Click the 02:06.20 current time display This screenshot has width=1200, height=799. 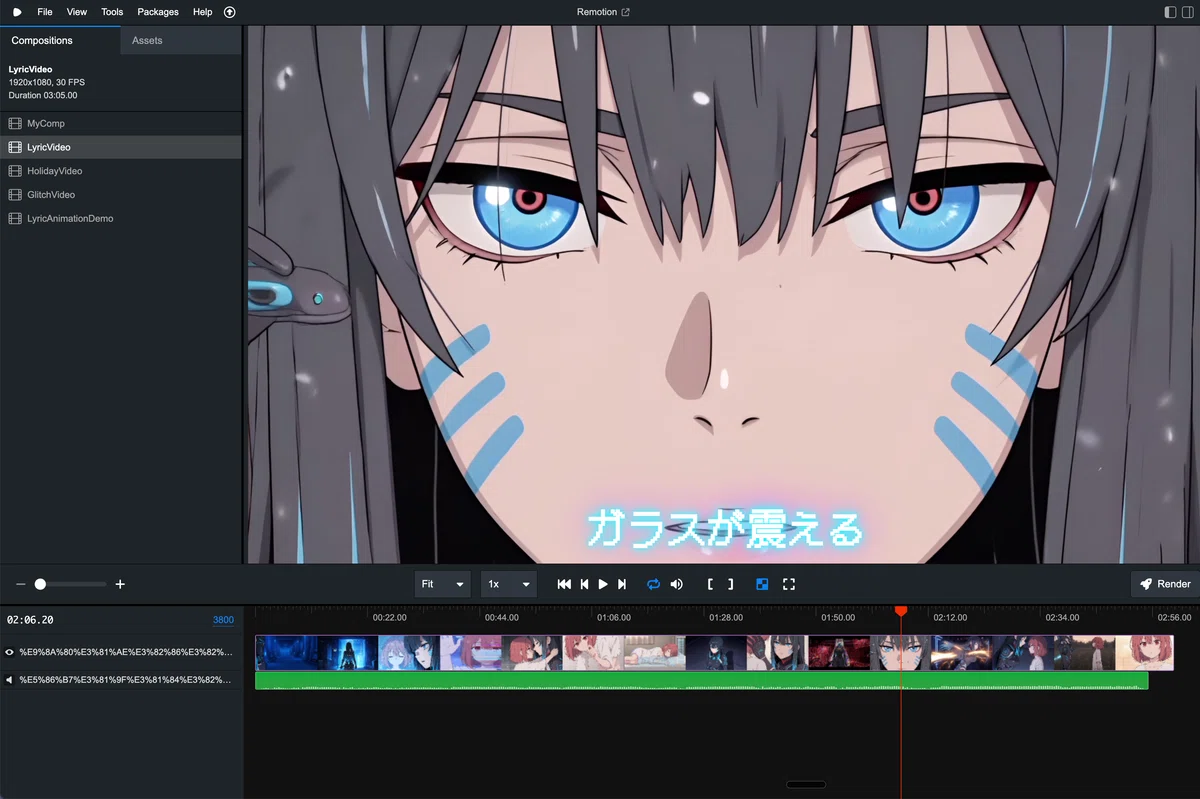click(30, 620)
